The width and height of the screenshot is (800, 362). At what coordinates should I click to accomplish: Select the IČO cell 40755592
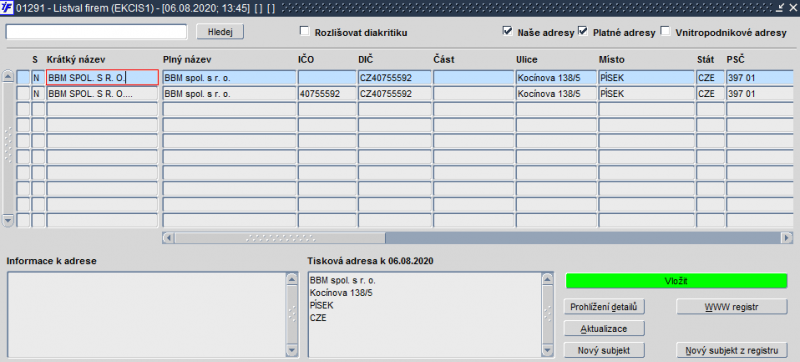coord(327,94)
